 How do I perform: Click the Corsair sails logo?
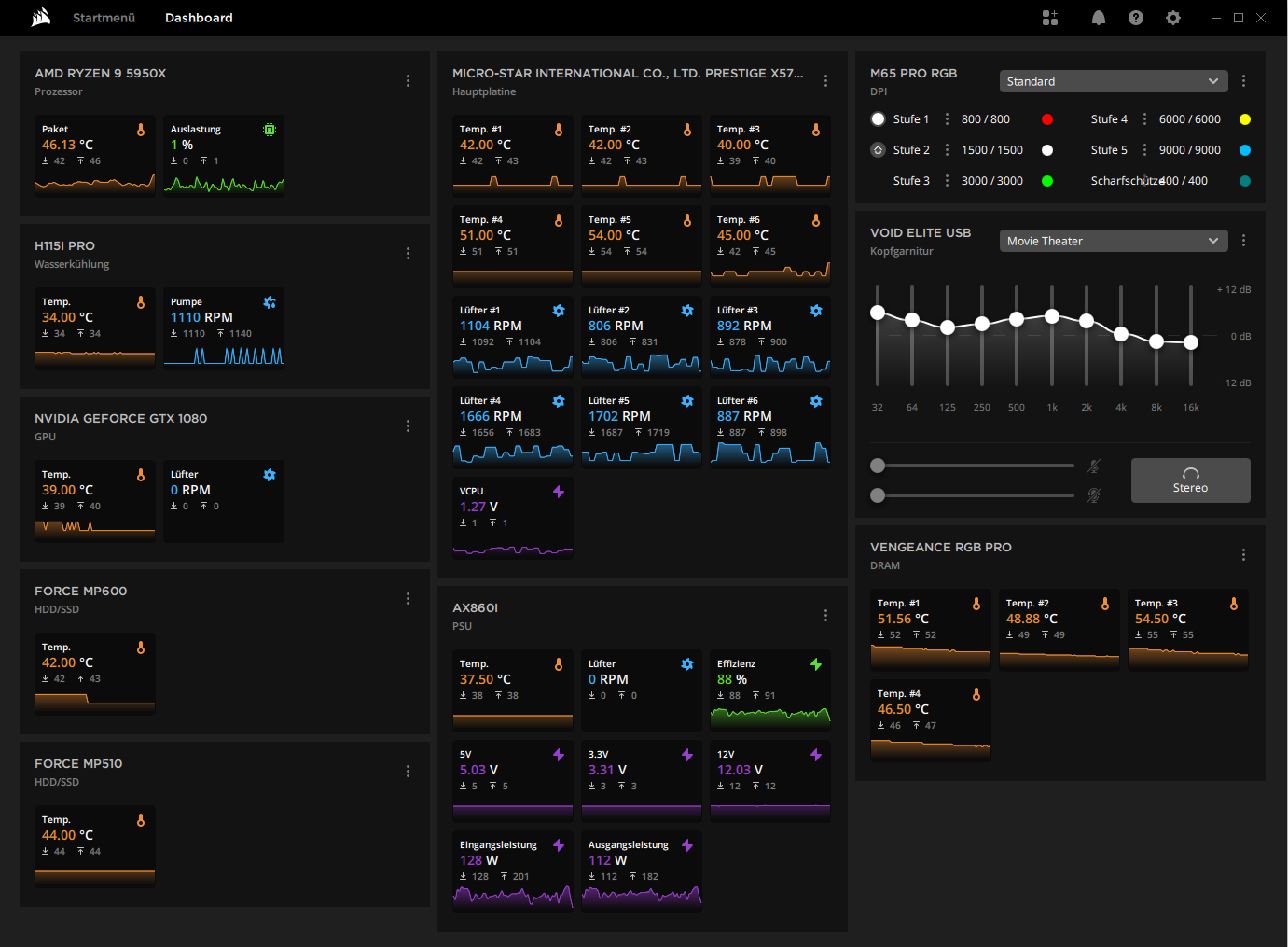(41, 18)
